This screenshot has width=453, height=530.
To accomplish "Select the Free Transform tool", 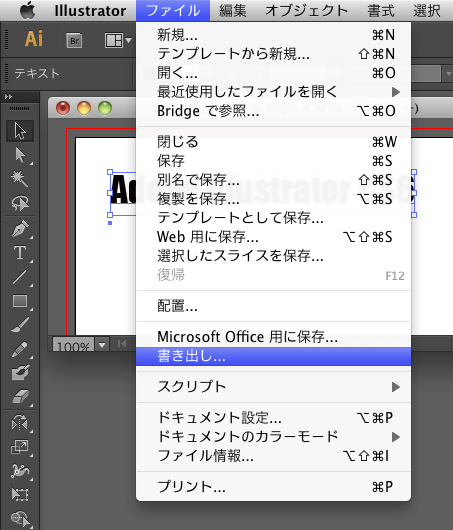I will (x=20, y=494).
